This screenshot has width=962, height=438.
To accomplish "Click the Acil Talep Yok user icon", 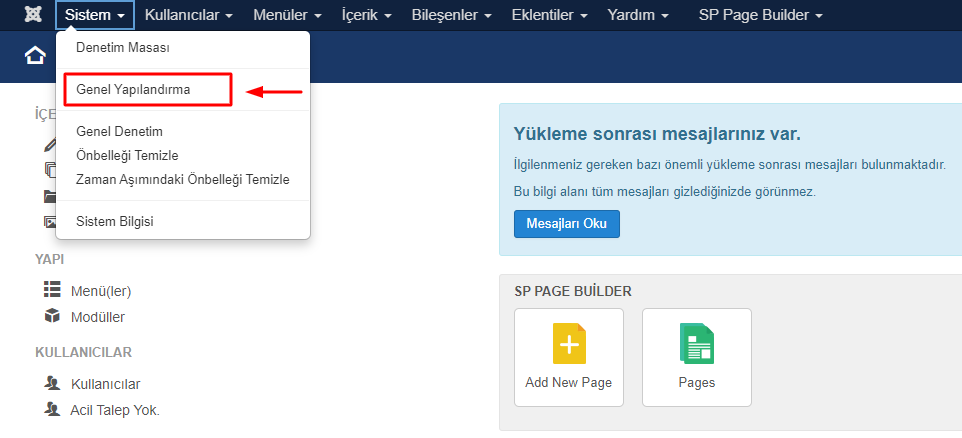I will tap(52, 409).
